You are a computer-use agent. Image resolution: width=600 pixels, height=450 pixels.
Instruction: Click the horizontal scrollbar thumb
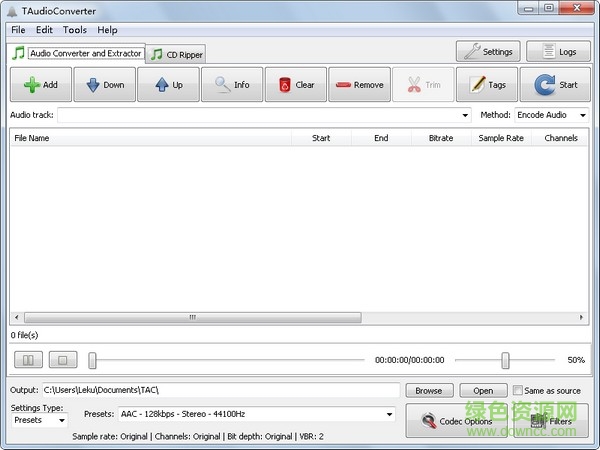[x=193, y=317]
